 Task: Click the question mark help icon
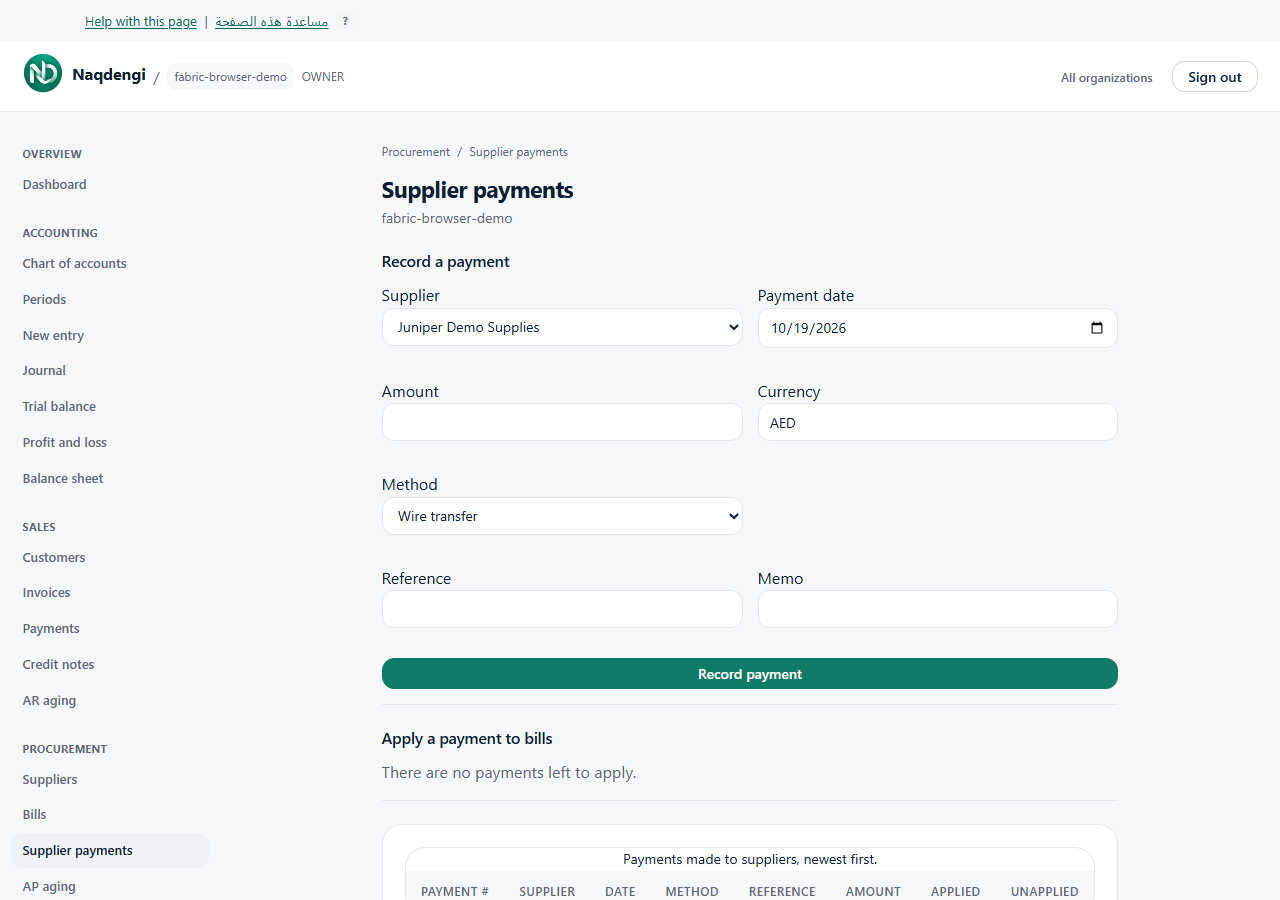point(345,21)
